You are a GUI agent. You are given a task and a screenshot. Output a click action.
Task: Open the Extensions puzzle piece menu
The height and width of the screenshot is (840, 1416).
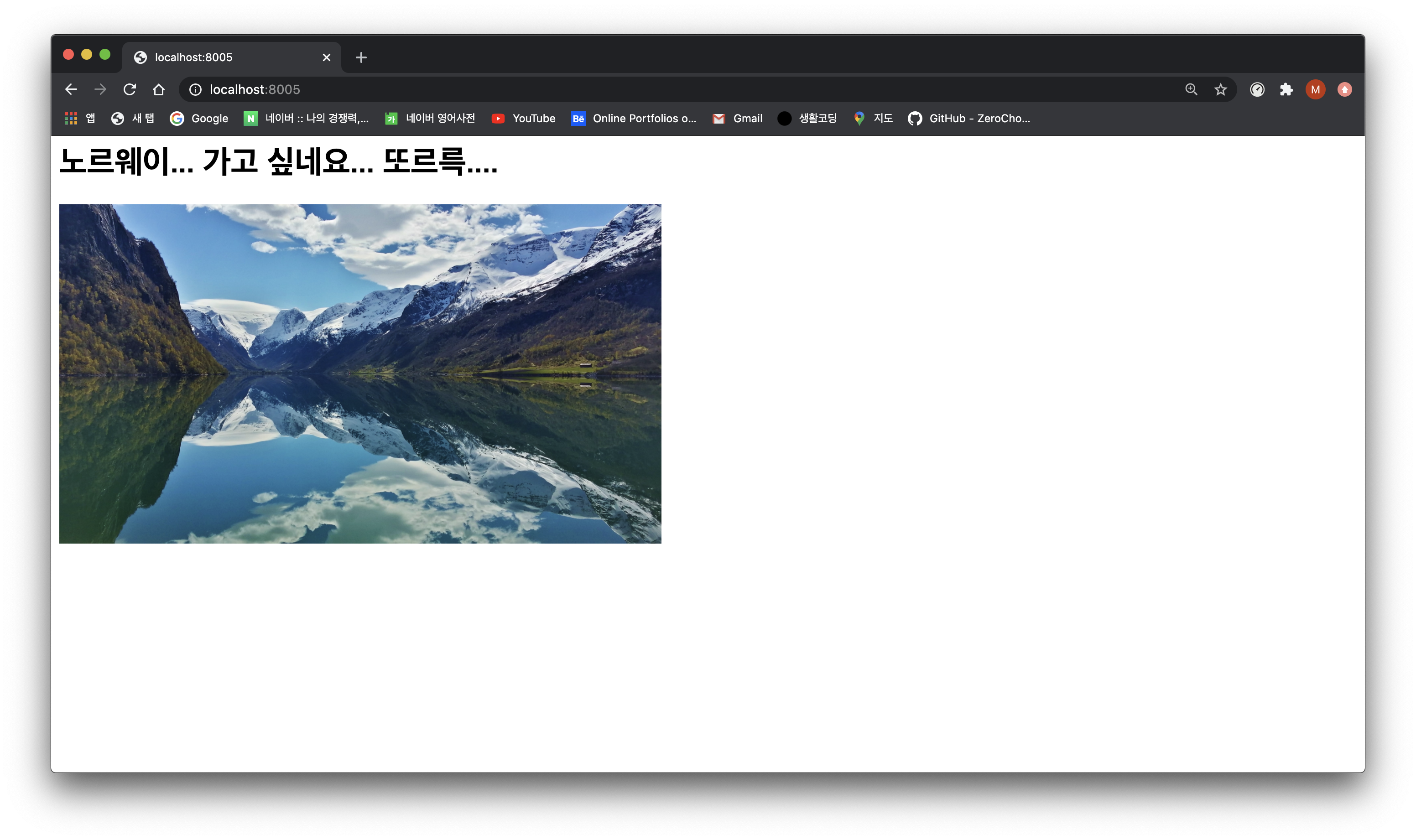pyautogui.click(x=1286, y=89)
